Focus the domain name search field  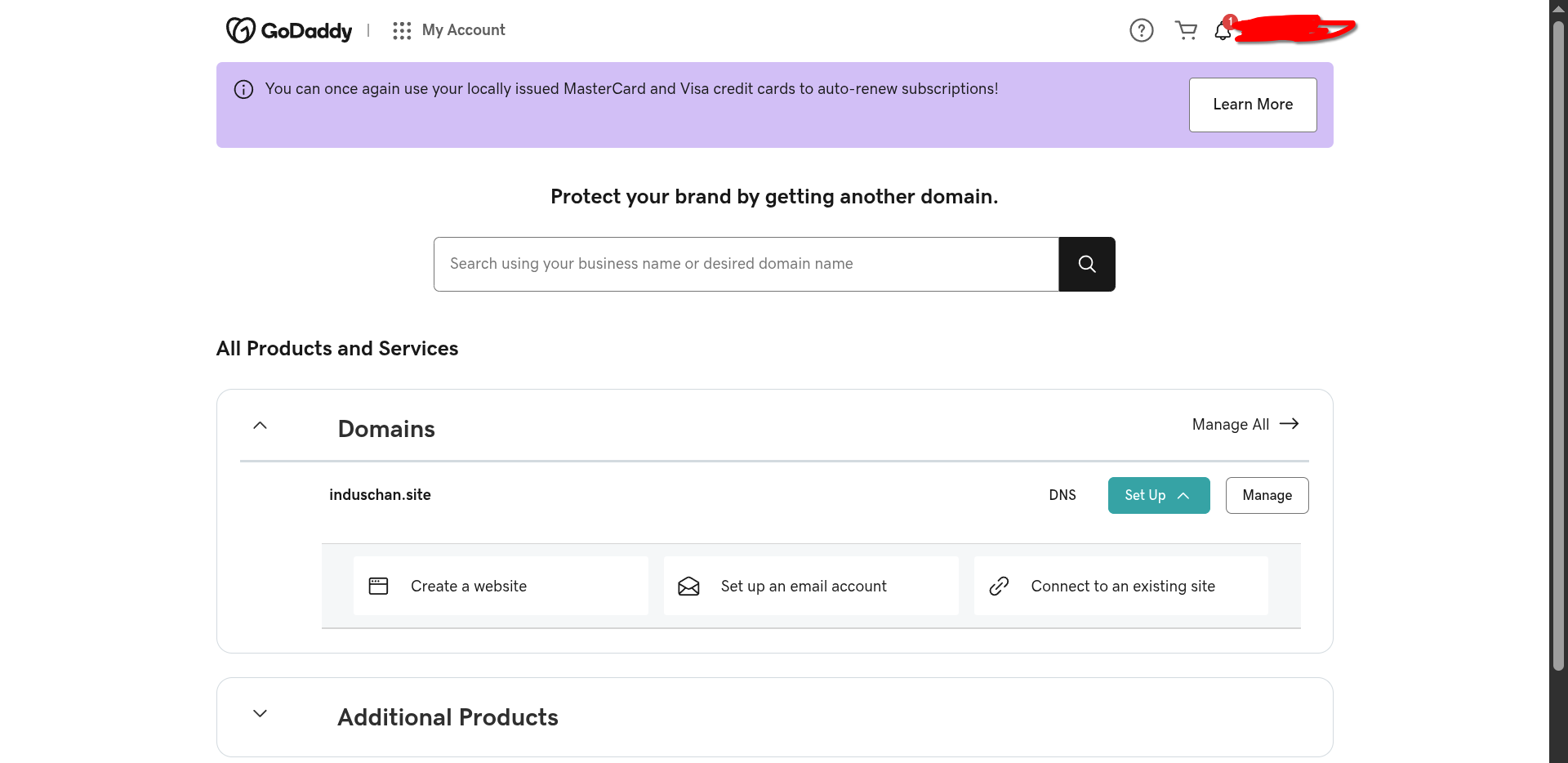tap(745, 264)
